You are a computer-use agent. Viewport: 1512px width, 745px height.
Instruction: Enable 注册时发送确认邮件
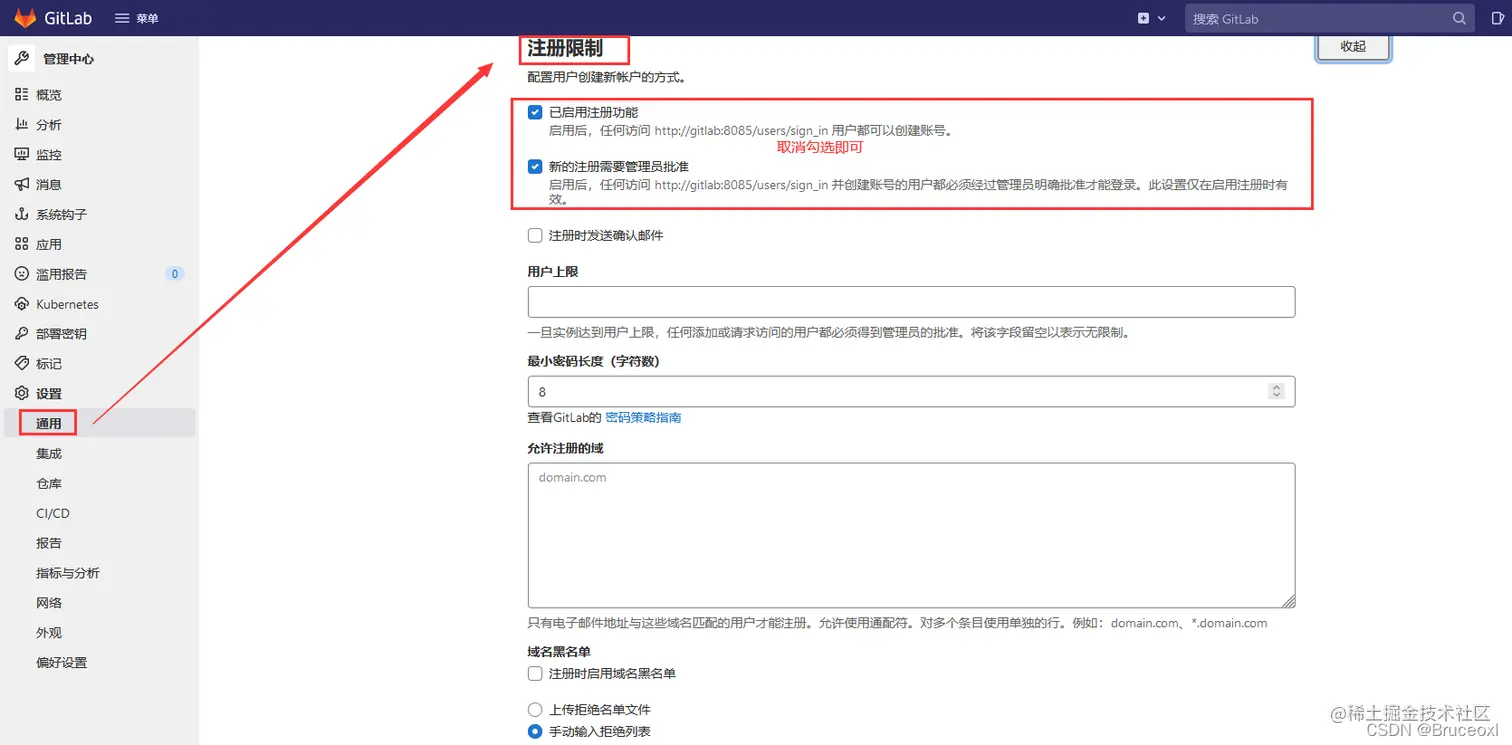click(x=534, y=235)
